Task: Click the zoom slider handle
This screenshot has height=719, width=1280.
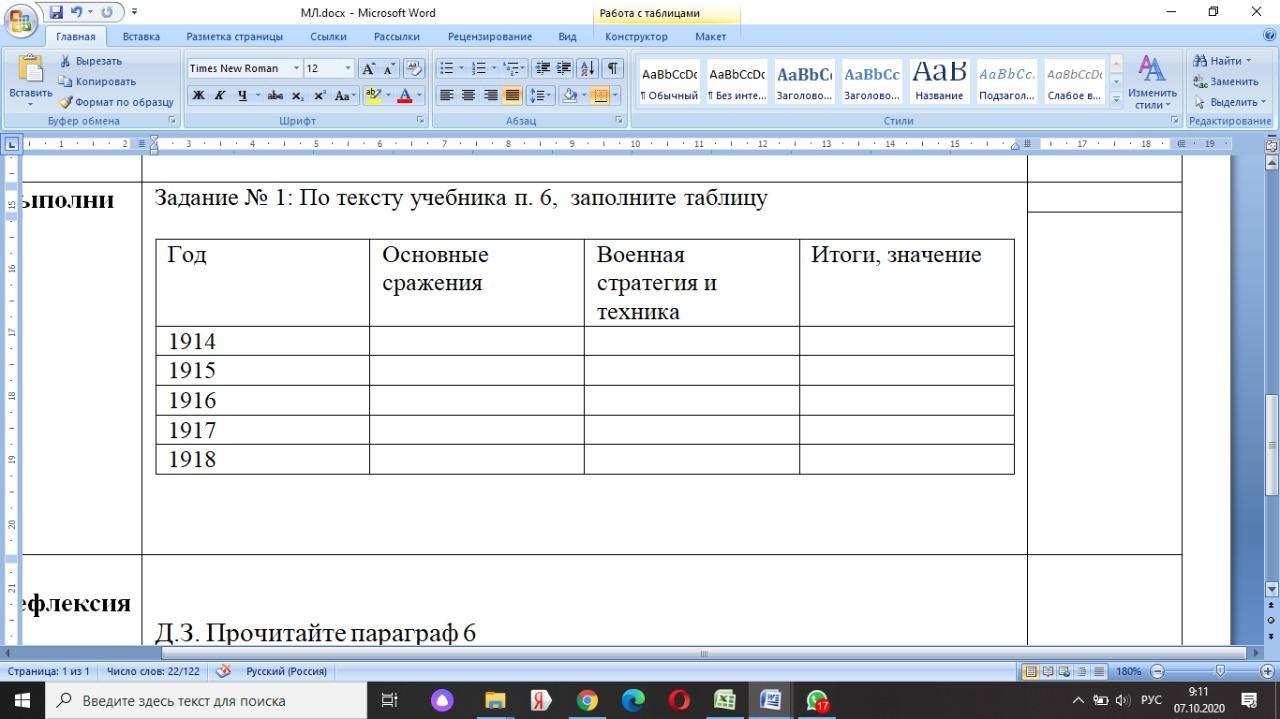Action: [1219, 671]
